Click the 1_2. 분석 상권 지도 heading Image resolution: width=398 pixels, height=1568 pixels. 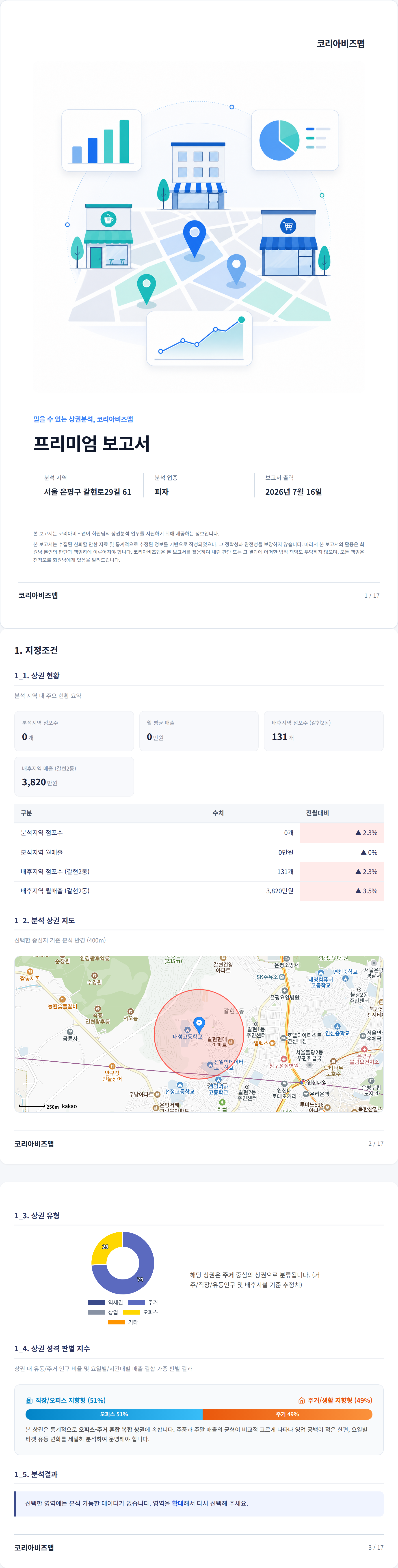[x=45, y=920]
